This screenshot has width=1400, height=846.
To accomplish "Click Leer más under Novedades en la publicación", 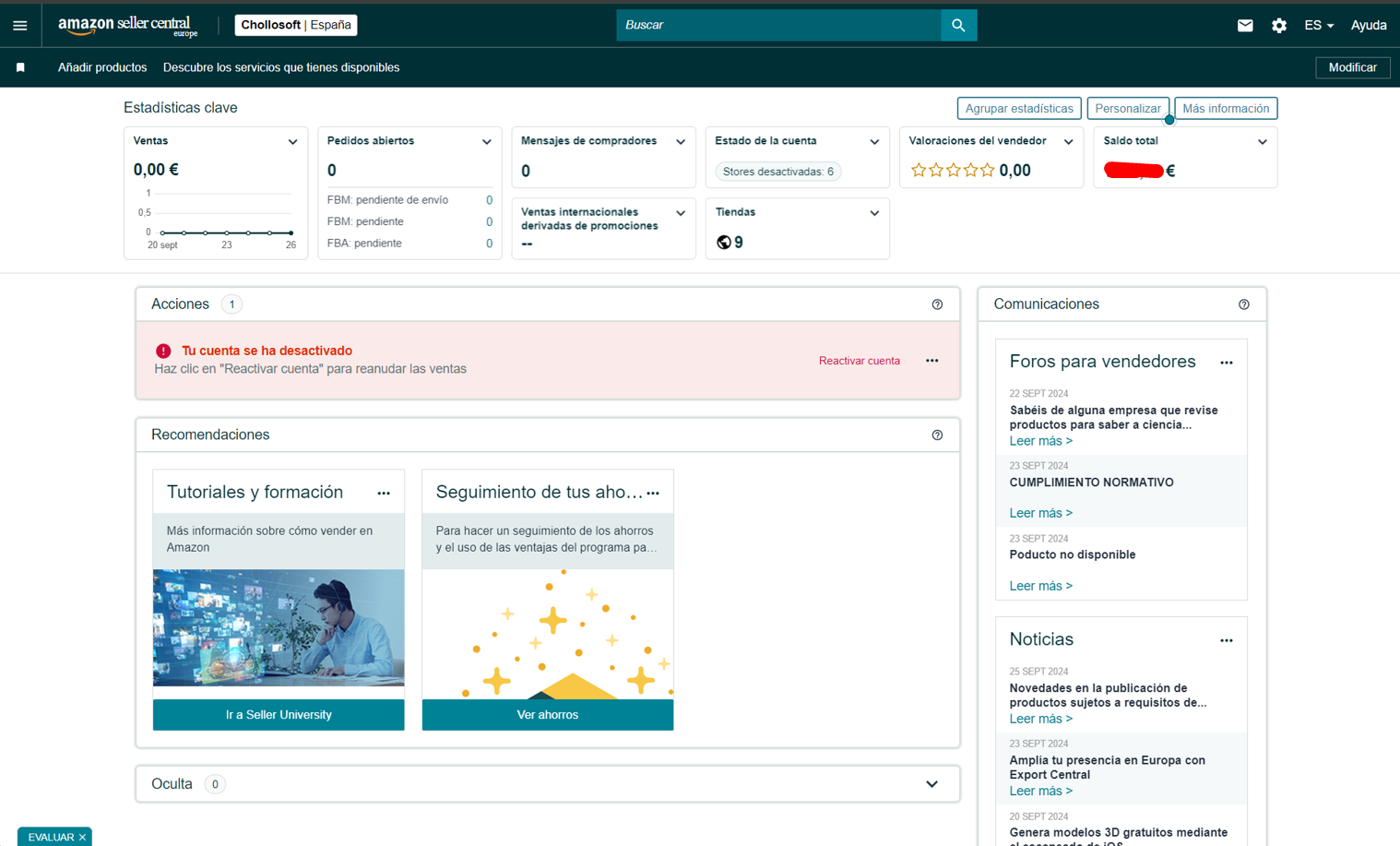I will 1040,719.
